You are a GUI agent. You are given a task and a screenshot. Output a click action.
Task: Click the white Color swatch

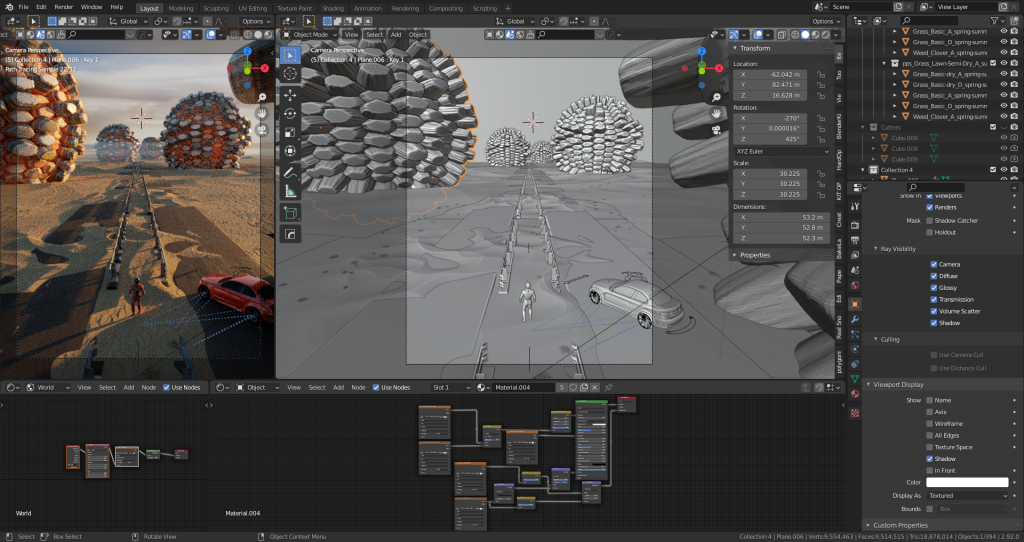click(x=967, y=482)
